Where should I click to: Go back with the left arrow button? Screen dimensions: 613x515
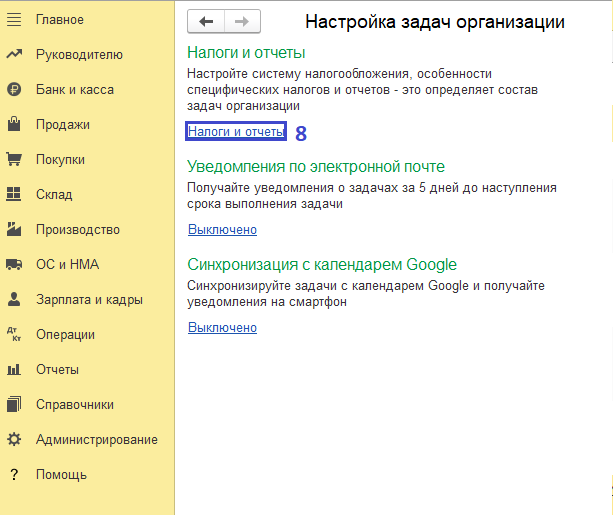[206, 21]
